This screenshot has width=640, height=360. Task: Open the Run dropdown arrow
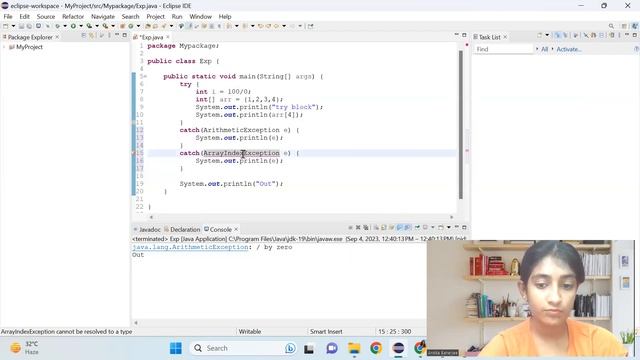[x=81, y=26]
